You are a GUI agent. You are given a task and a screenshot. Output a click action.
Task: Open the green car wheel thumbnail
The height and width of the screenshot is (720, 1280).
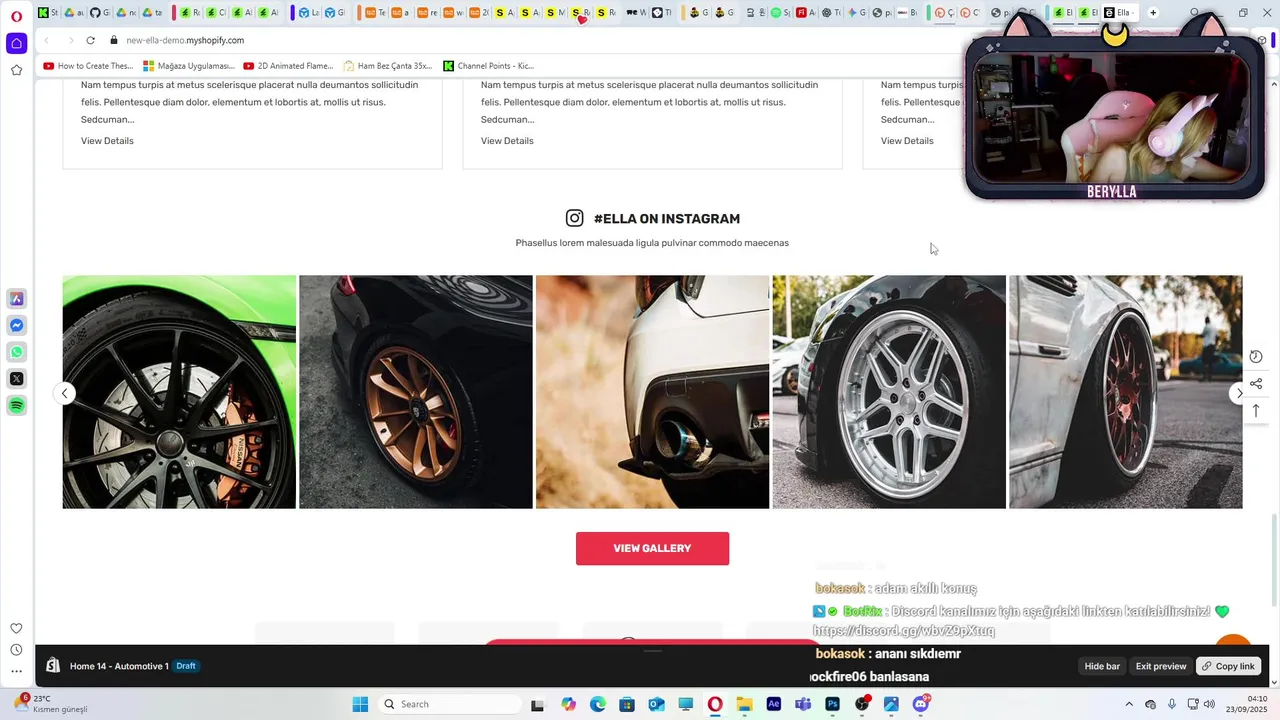click(x=179, y=392)
